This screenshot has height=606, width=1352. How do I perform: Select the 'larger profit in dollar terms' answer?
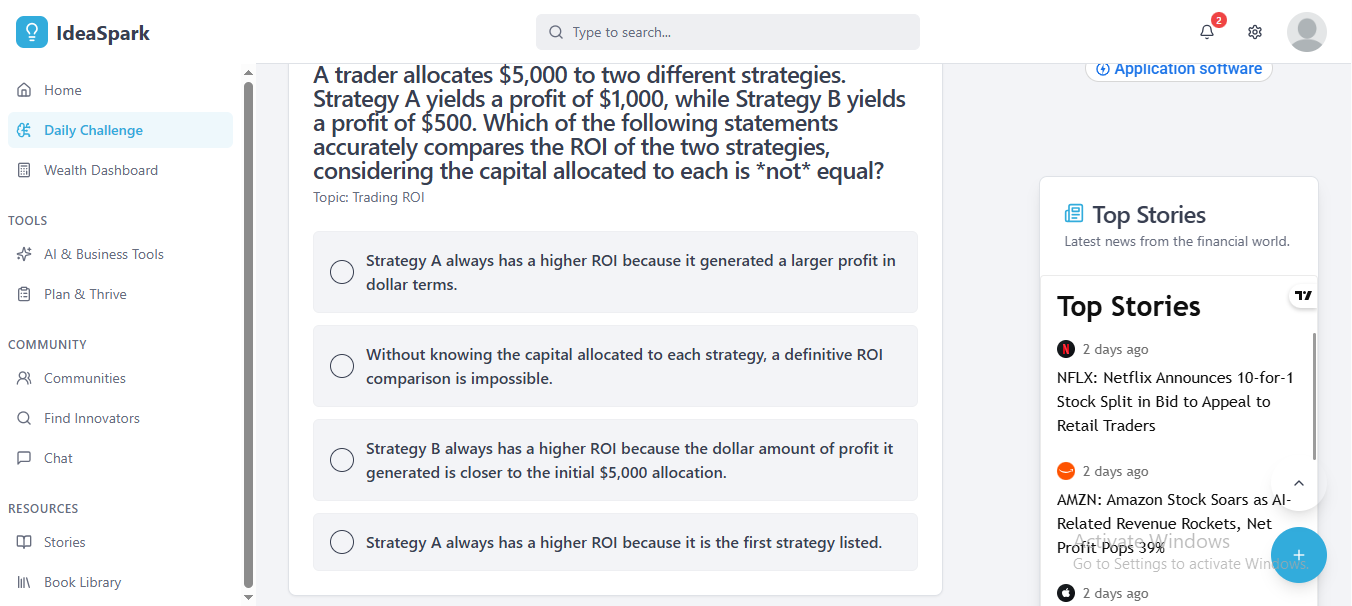click(342, 272)
